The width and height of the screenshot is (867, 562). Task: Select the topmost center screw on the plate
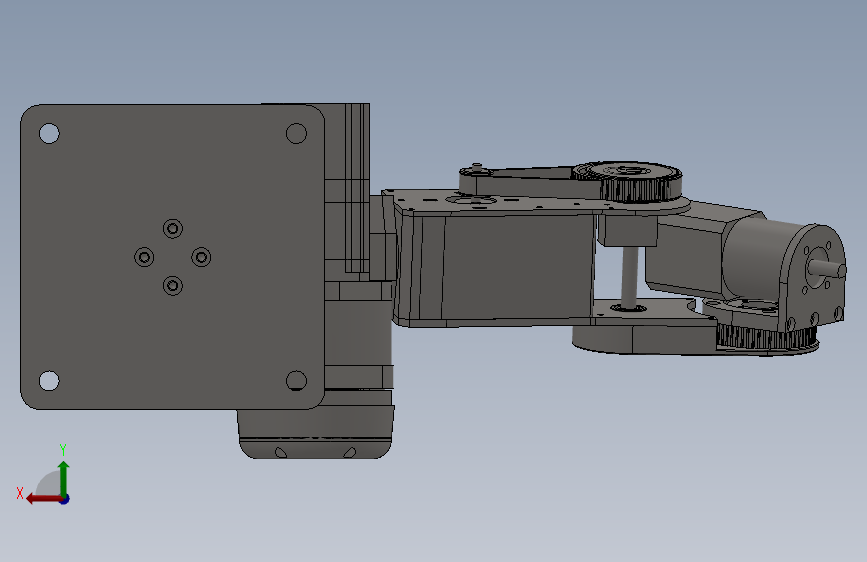173,228
